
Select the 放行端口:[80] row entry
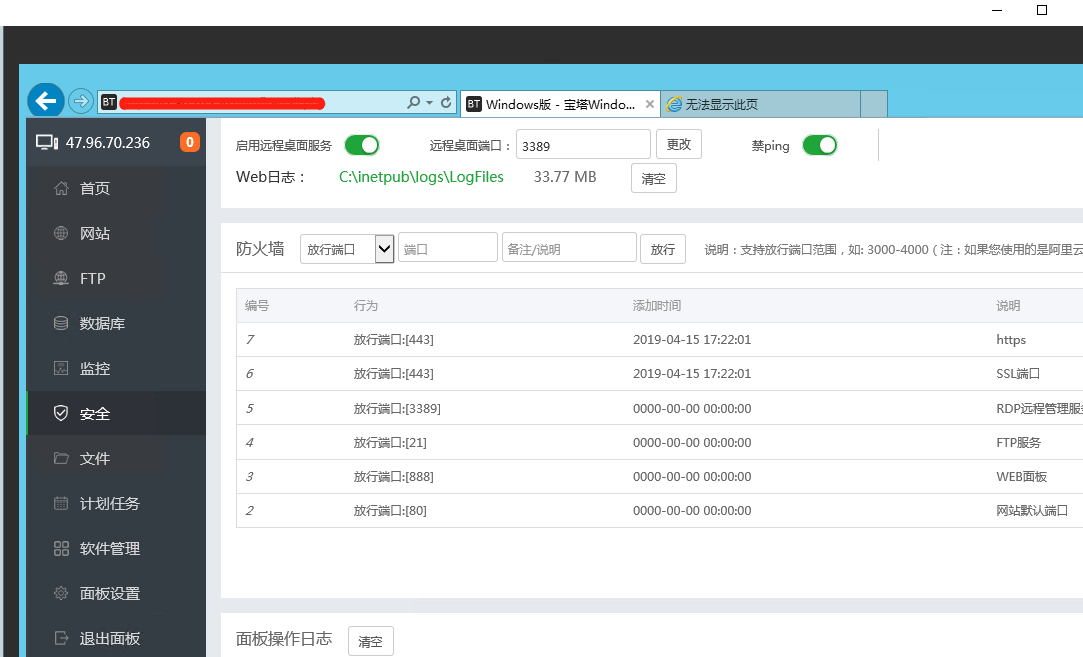tap(390, 511)
